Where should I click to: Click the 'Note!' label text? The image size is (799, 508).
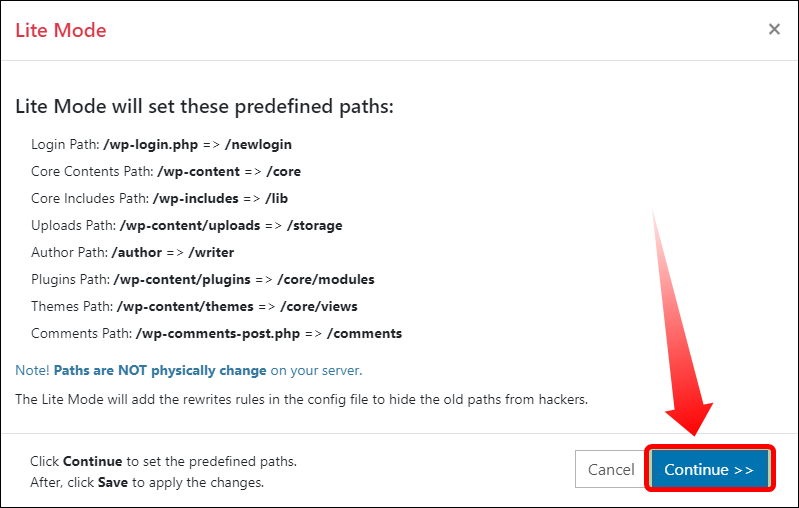coord(32,370)
